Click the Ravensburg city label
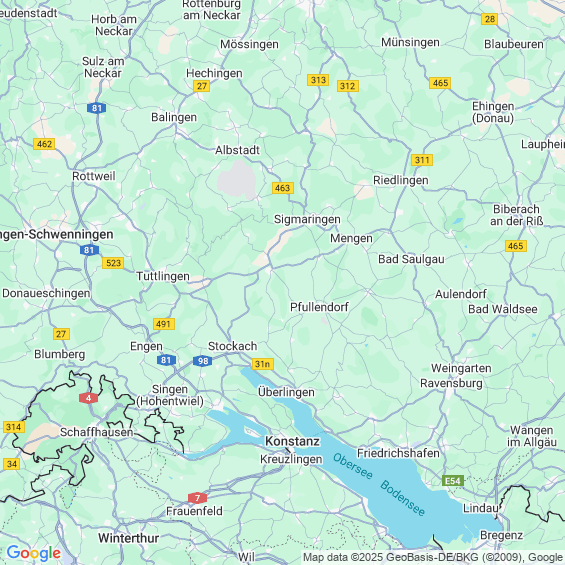 click(451, 383)
